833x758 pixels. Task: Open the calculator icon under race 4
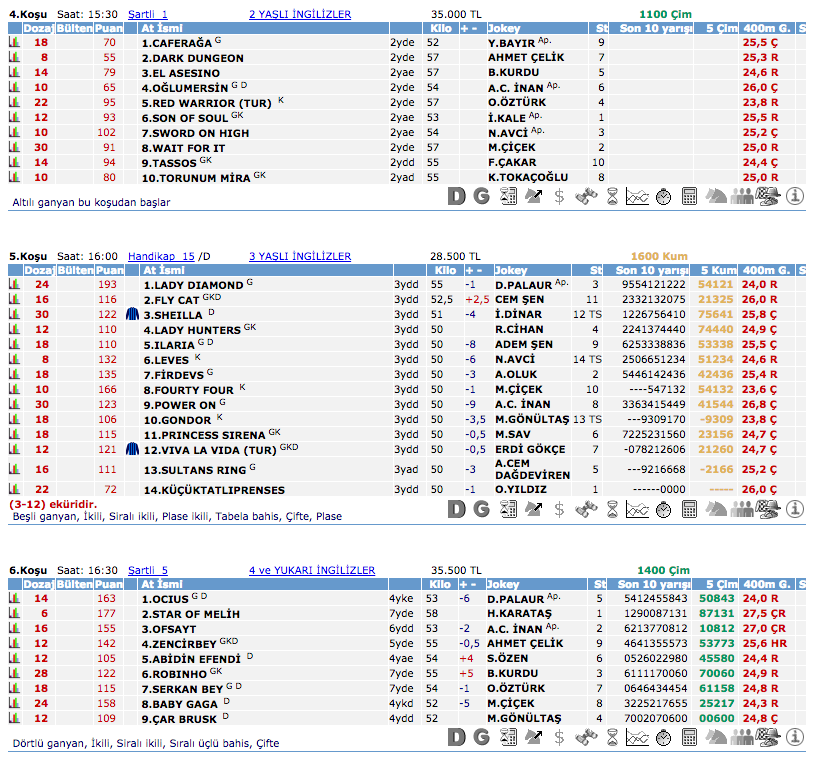[x=690, y=196]
